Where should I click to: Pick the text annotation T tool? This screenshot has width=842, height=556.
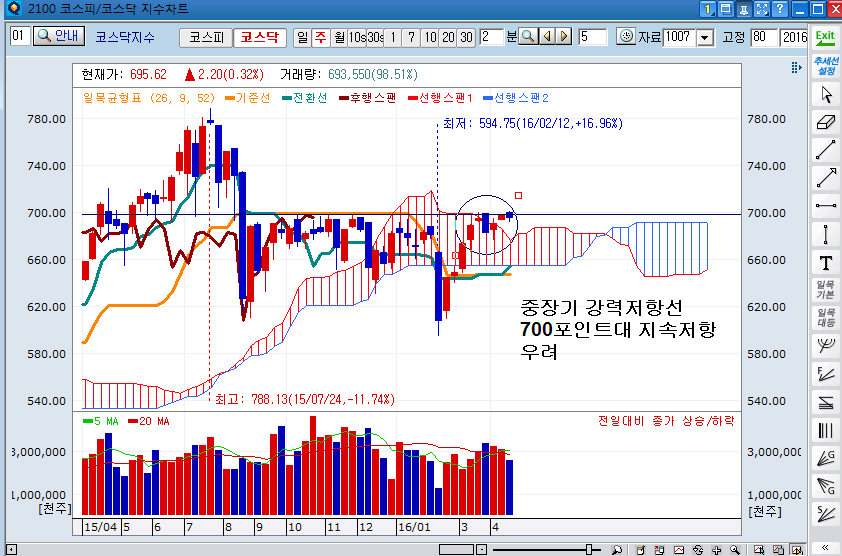click(826, 263)
